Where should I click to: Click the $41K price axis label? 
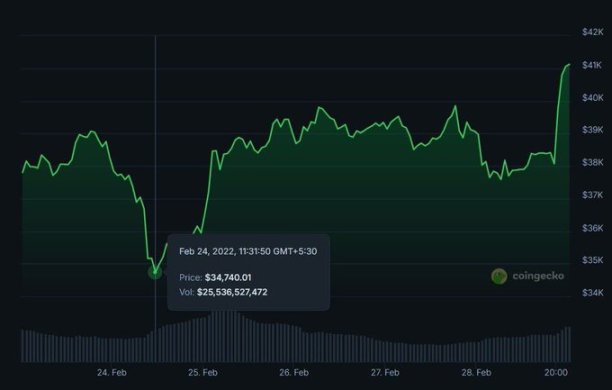[x=592, y=65]
